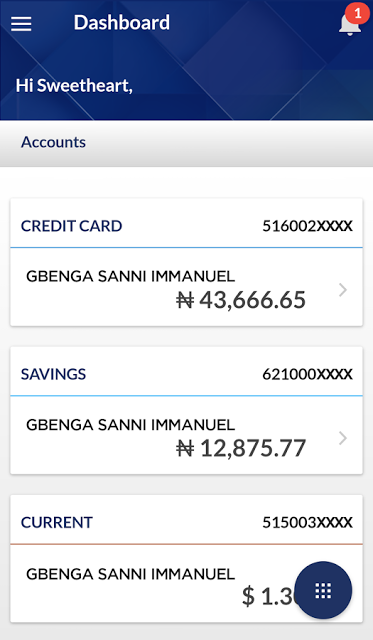Tap the red notification badge
Screen dimensions: 373x640
tap(357, 14)
